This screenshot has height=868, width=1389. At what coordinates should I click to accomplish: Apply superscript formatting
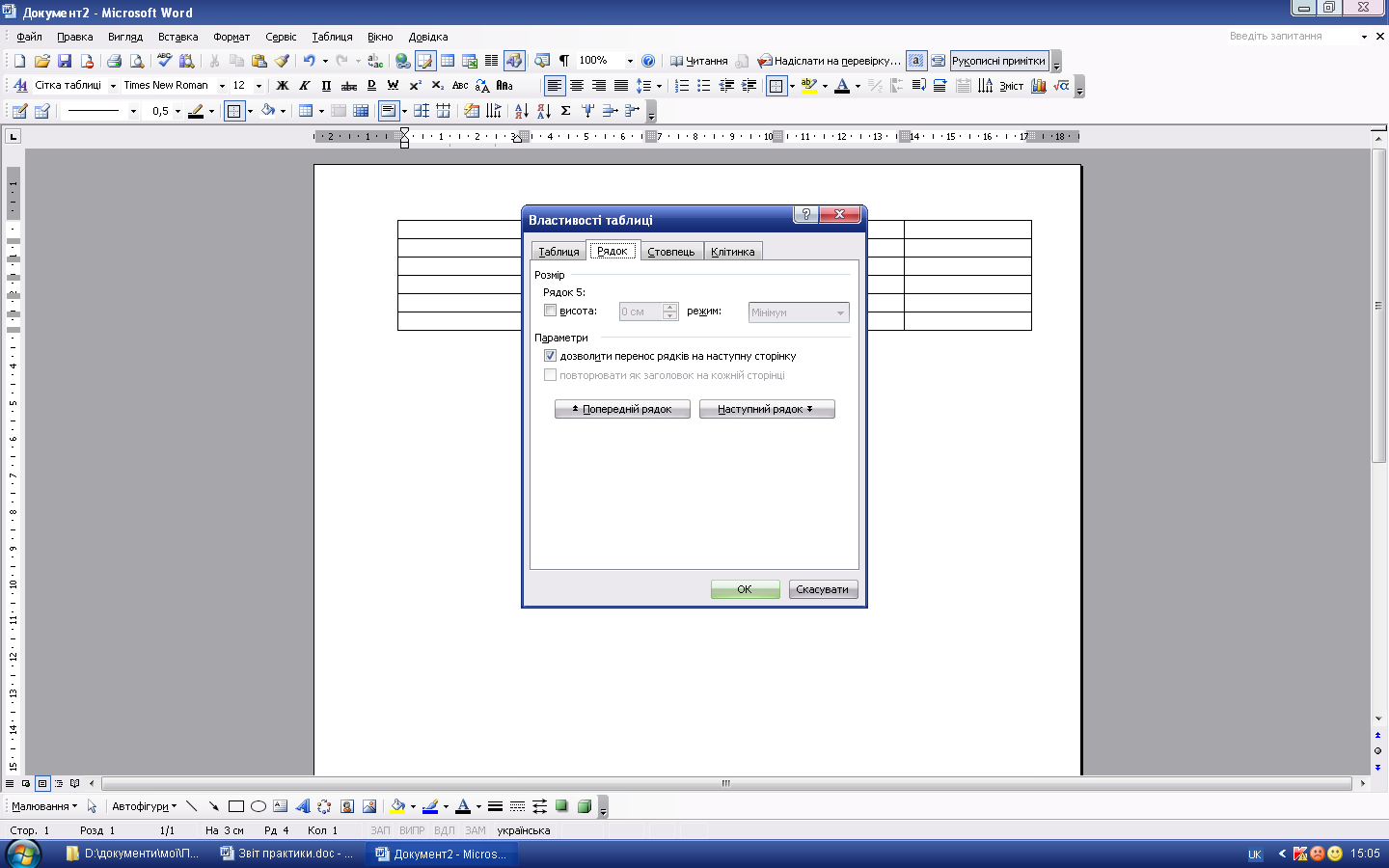pos(416,86)
